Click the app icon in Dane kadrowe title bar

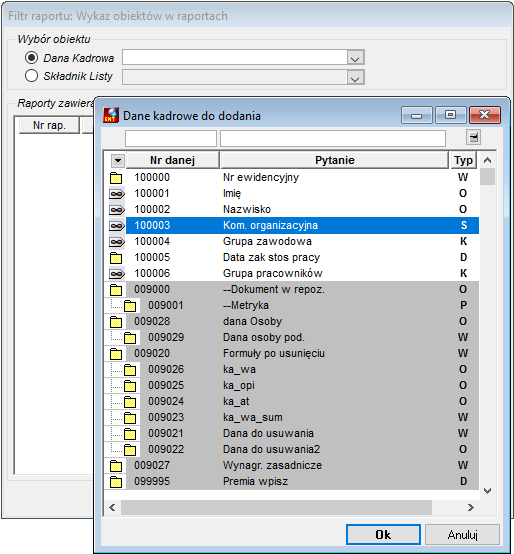(111, 115)
